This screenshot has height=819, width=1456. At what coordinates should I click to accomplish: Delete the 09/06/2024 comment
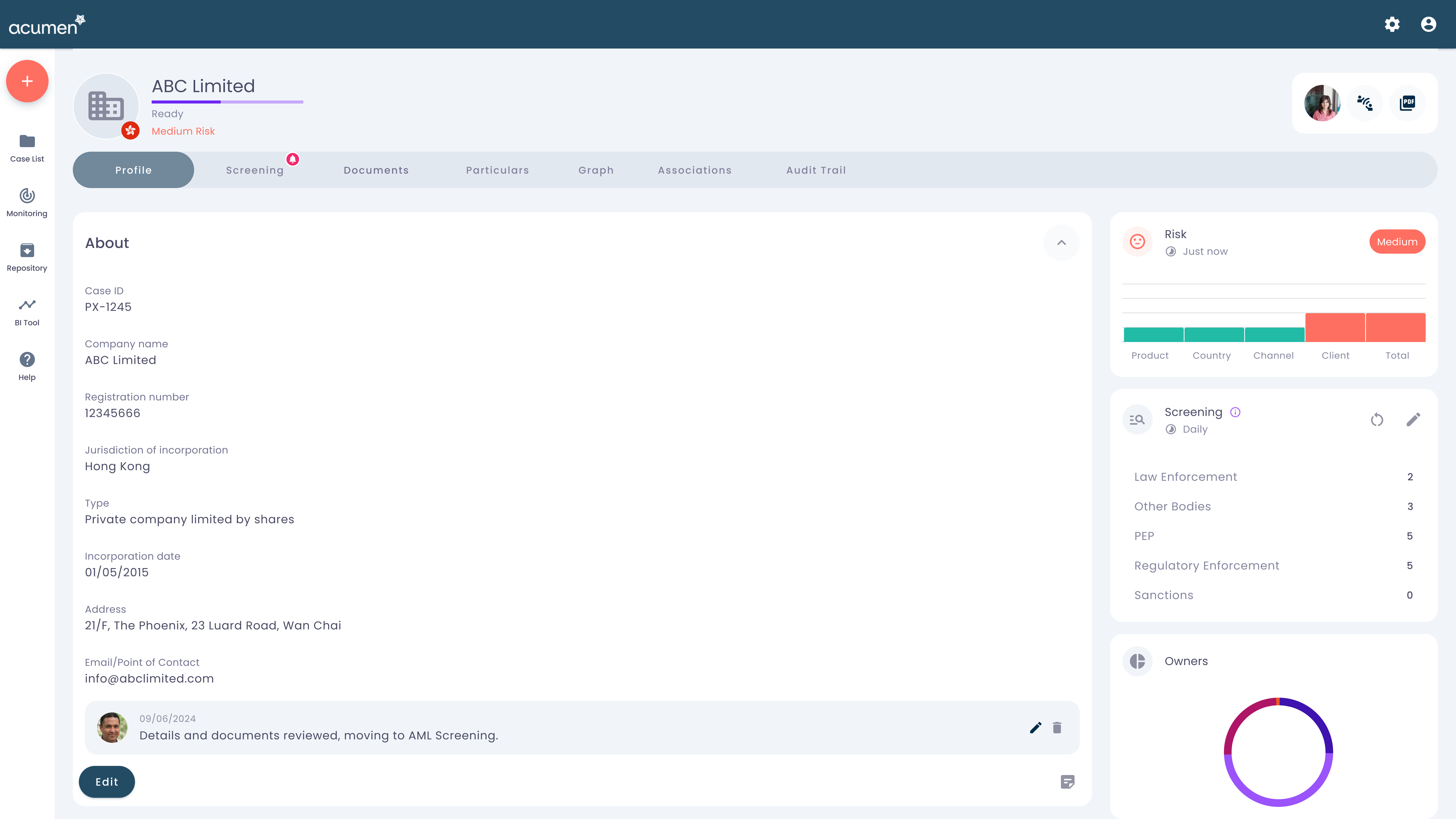(1057, 727)
